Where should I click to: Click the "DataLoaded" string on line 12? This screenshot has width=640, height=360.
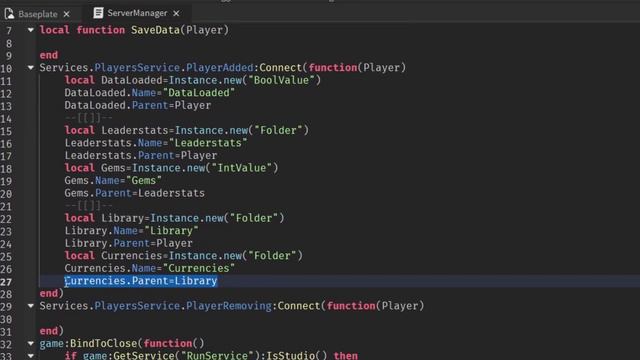click(x=199, y=93)
